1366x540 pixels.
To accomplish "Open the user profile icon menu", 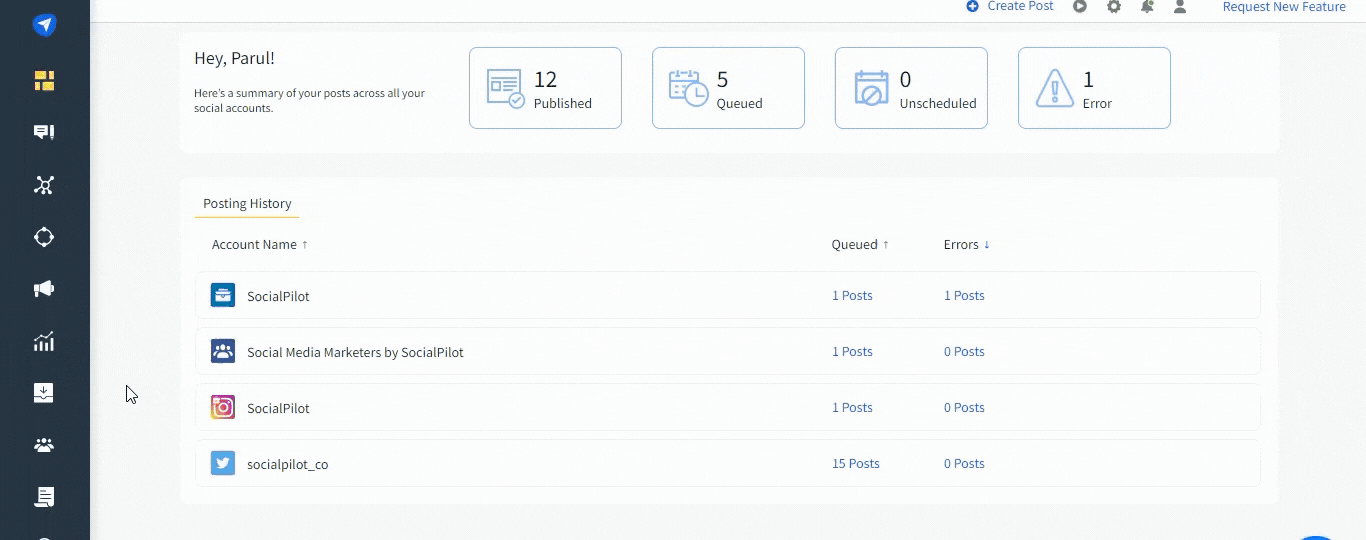I will point(1180,7).
